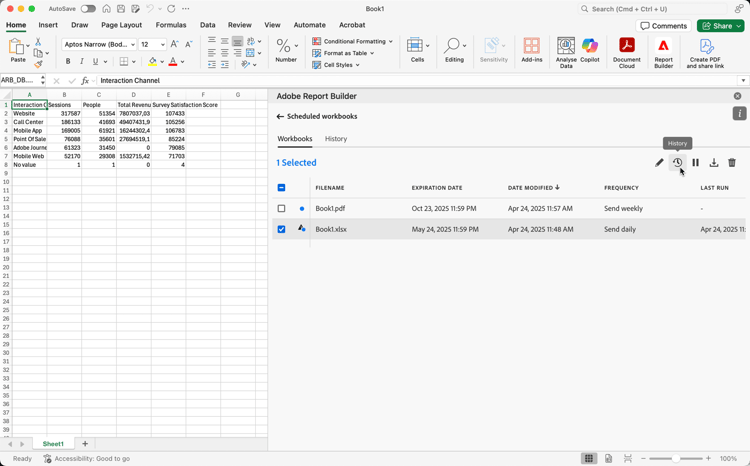Uncheck the Book1.xlsx row checkbox

click(x=281, y=229)
